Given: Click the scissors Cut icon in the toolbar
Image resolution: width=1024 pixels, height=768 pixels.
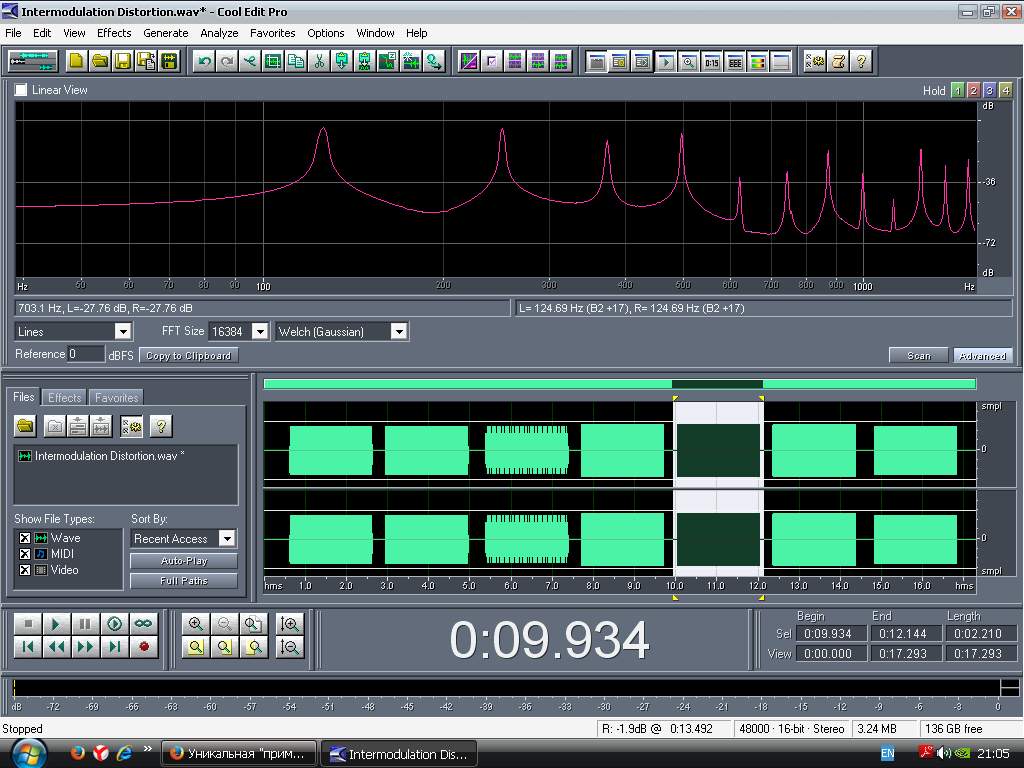Looking at the screenshot, I should pos(319,61).
